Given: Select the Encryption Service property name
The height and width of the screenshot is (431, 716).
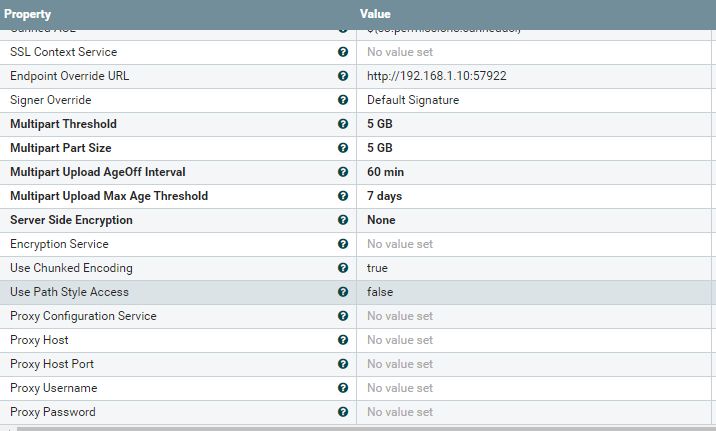Looking at the screenshot, I should pyautogui.click(x=59, y=244).
